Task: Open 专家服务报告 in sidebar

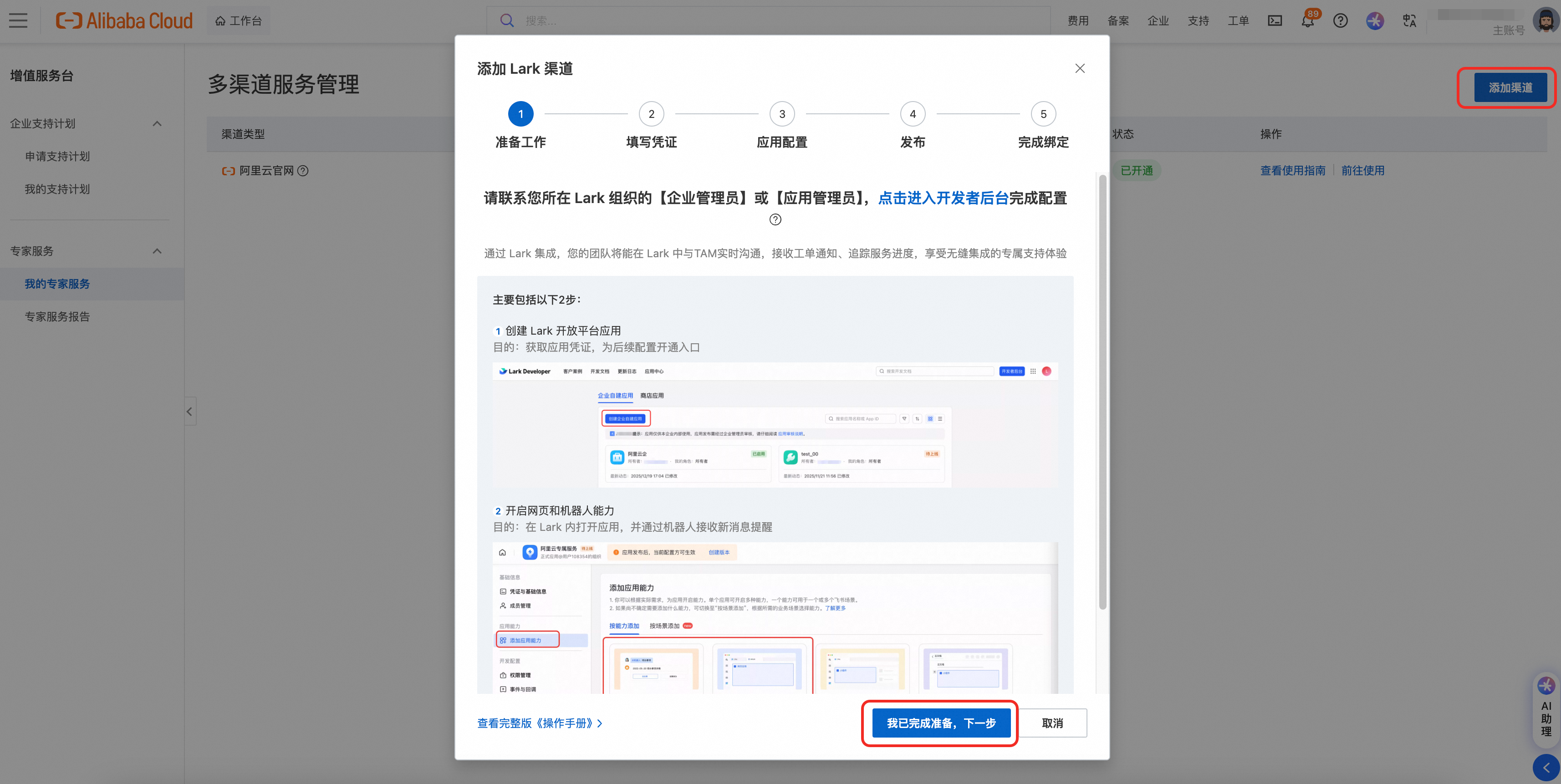Action: 57,316
